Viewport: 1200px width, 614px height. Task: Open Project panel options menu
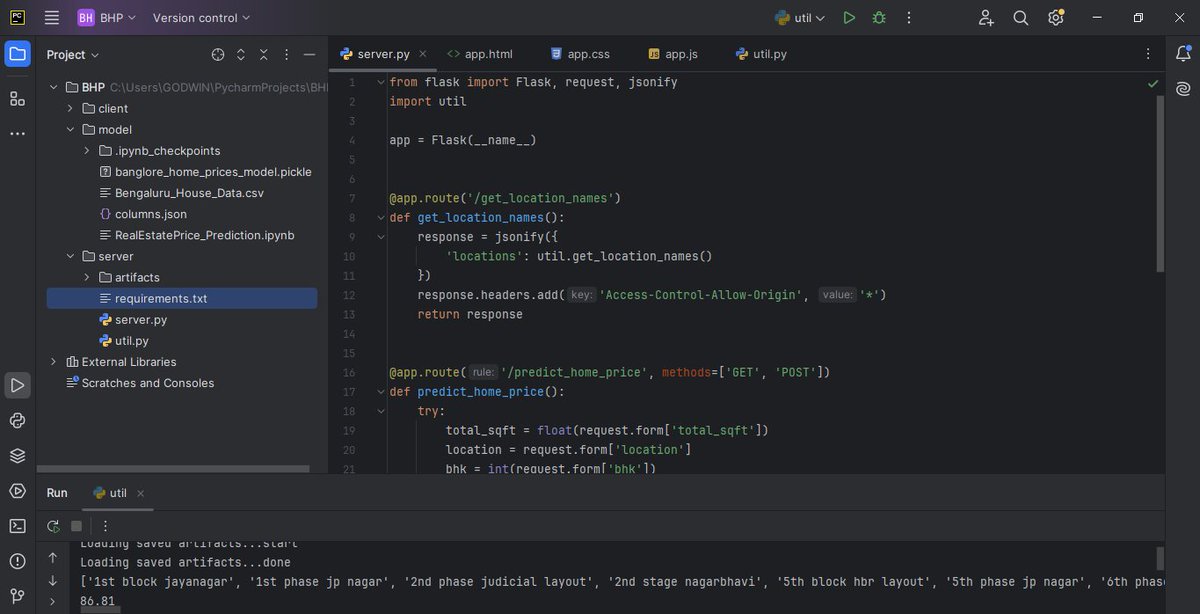[x=287, y=55]
